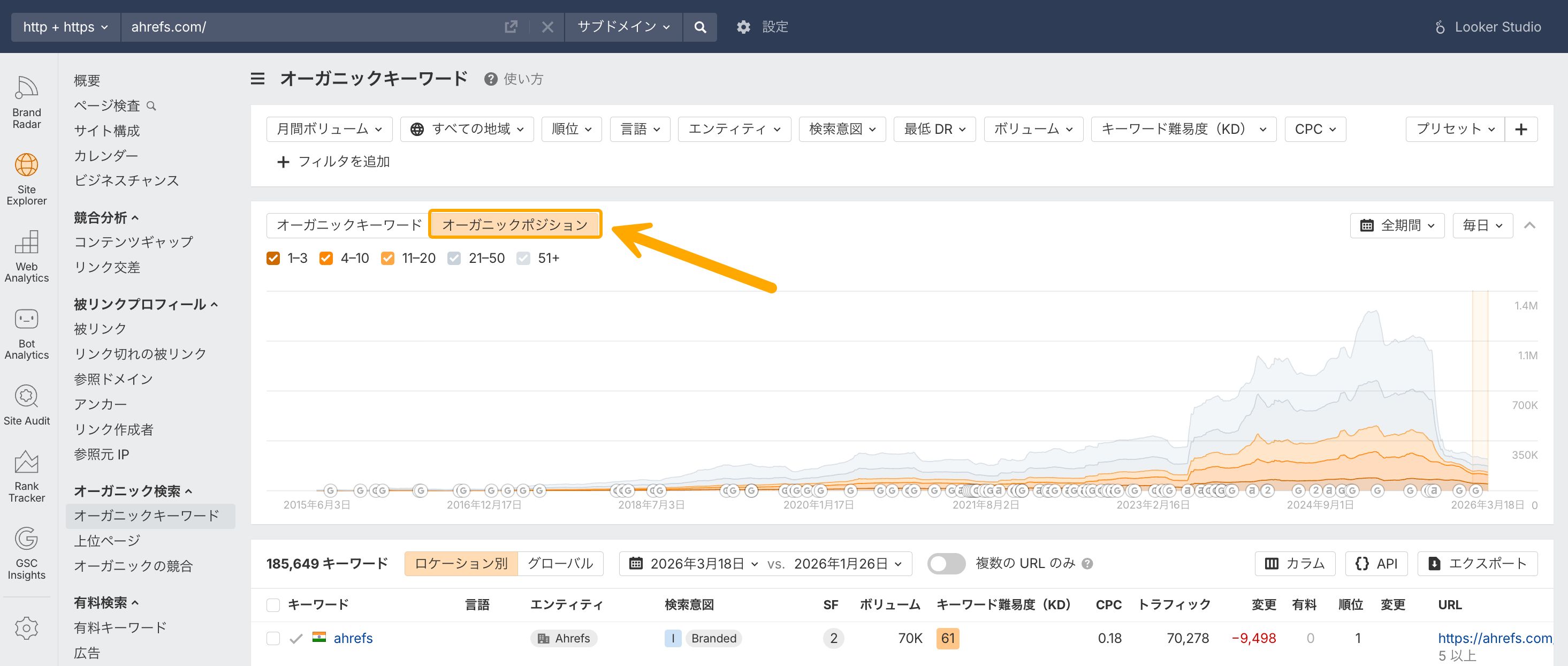The height and width of the screenshot is (666, 1568).
Task: Open the サブドメイン mode dropdown
Action: [623, 27]
